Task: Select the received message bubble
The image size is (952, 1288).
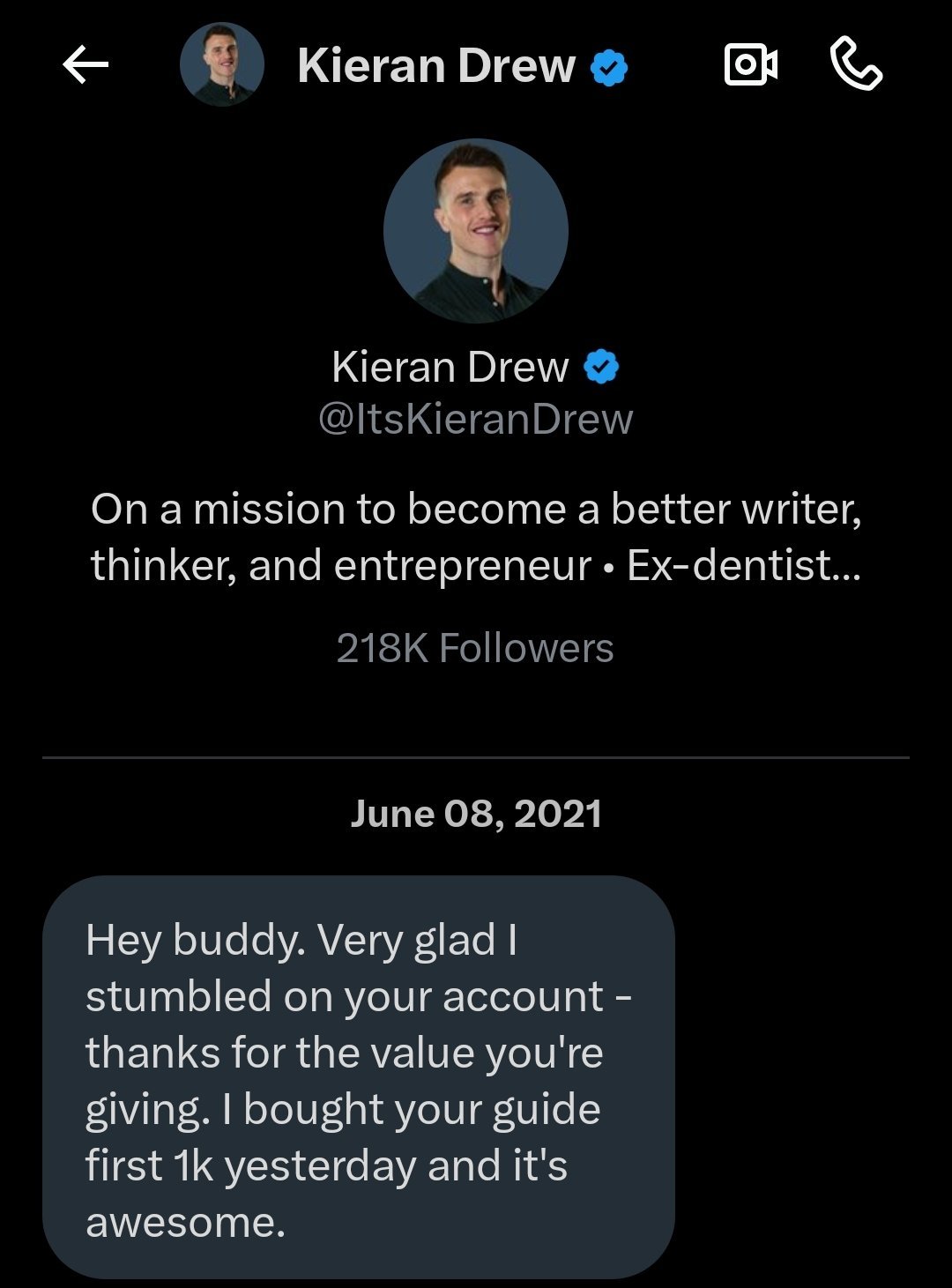Action: (x=359, y=1076)
